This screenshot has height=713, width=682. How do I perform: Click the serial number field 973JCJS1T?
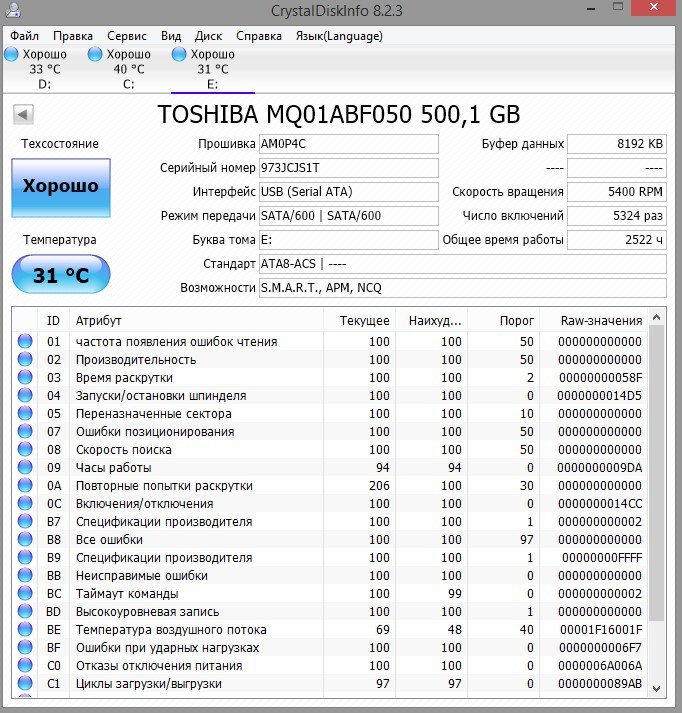(x=349, y=168)
